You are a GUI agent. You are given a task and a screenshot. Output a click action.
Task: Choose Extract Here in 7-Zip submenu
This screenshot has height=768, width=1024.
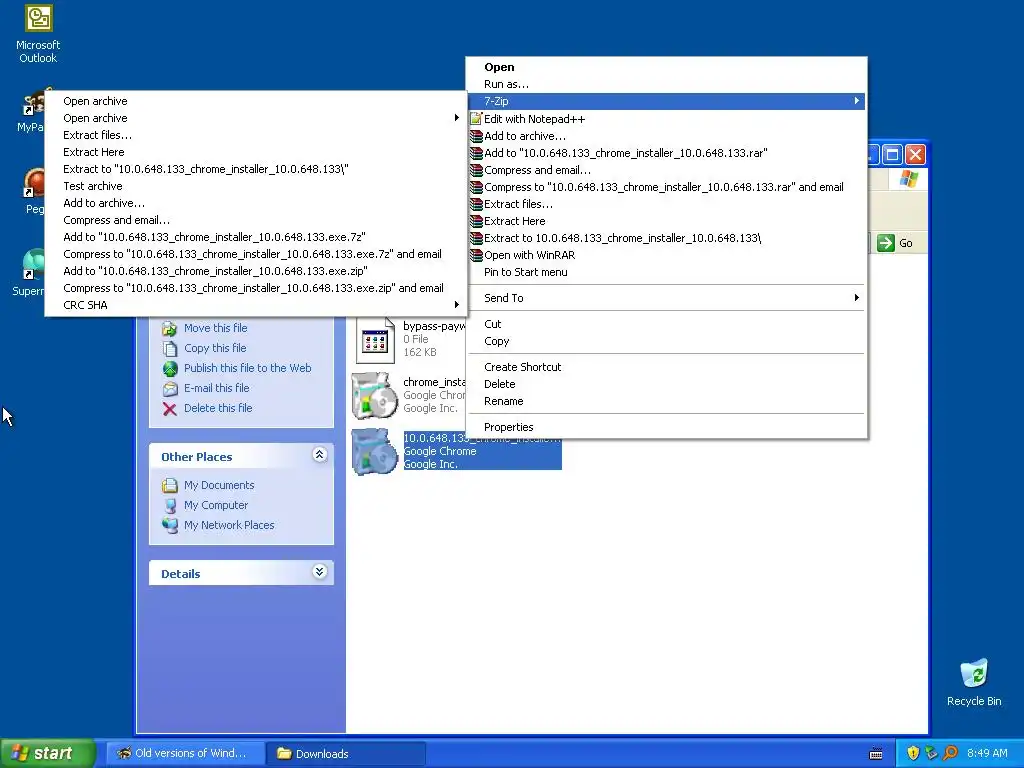[x=256, y=152]
